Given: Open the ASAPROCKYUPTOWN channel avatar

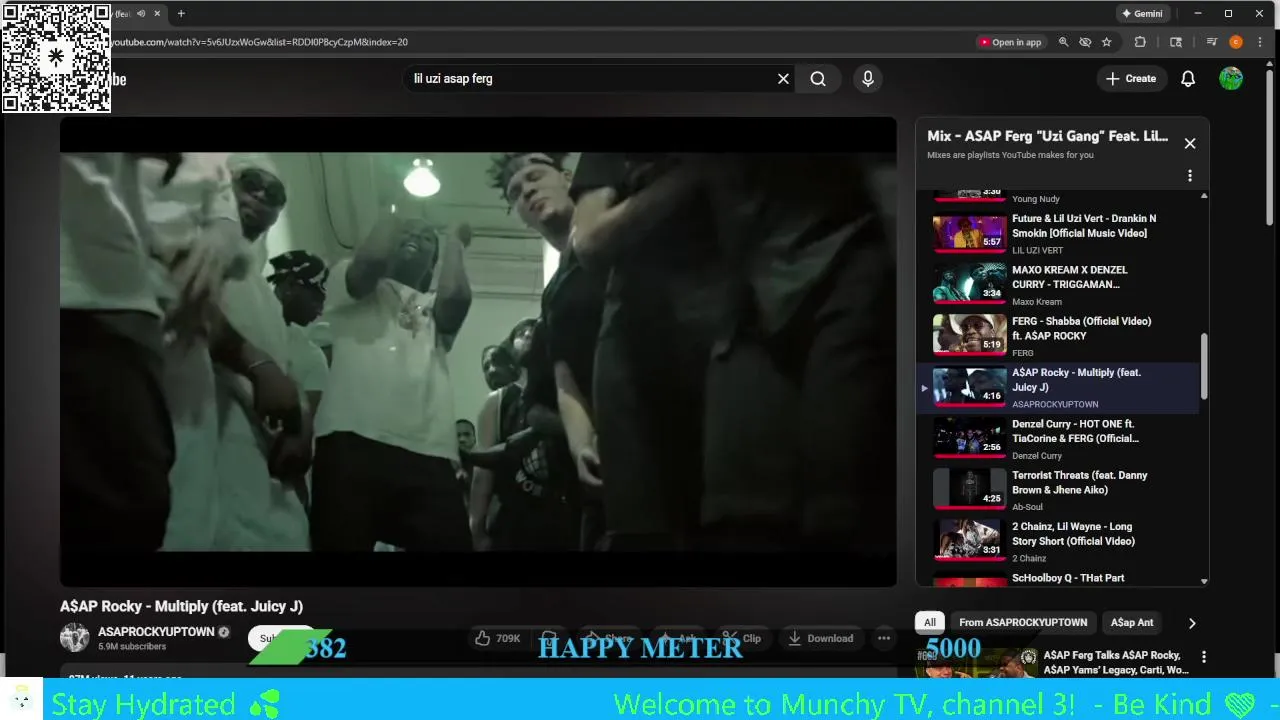Looking at the screenshot, I should coord(75,638).
